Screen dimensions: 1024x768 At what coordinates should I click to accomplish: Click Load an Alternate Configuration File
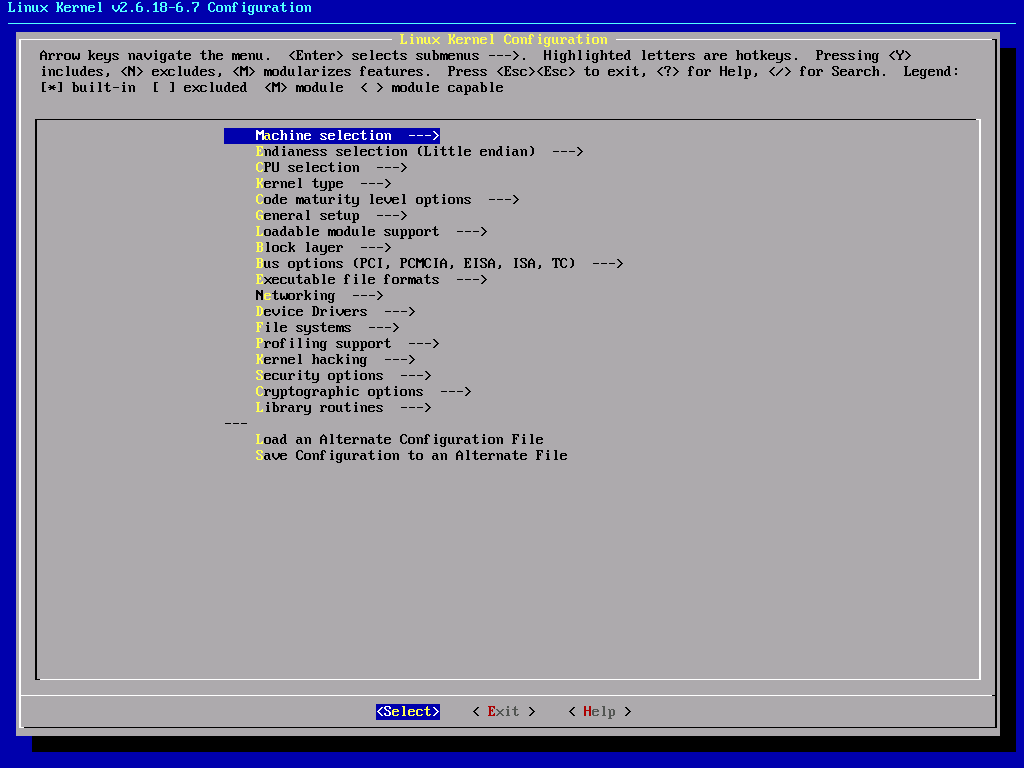399,440
